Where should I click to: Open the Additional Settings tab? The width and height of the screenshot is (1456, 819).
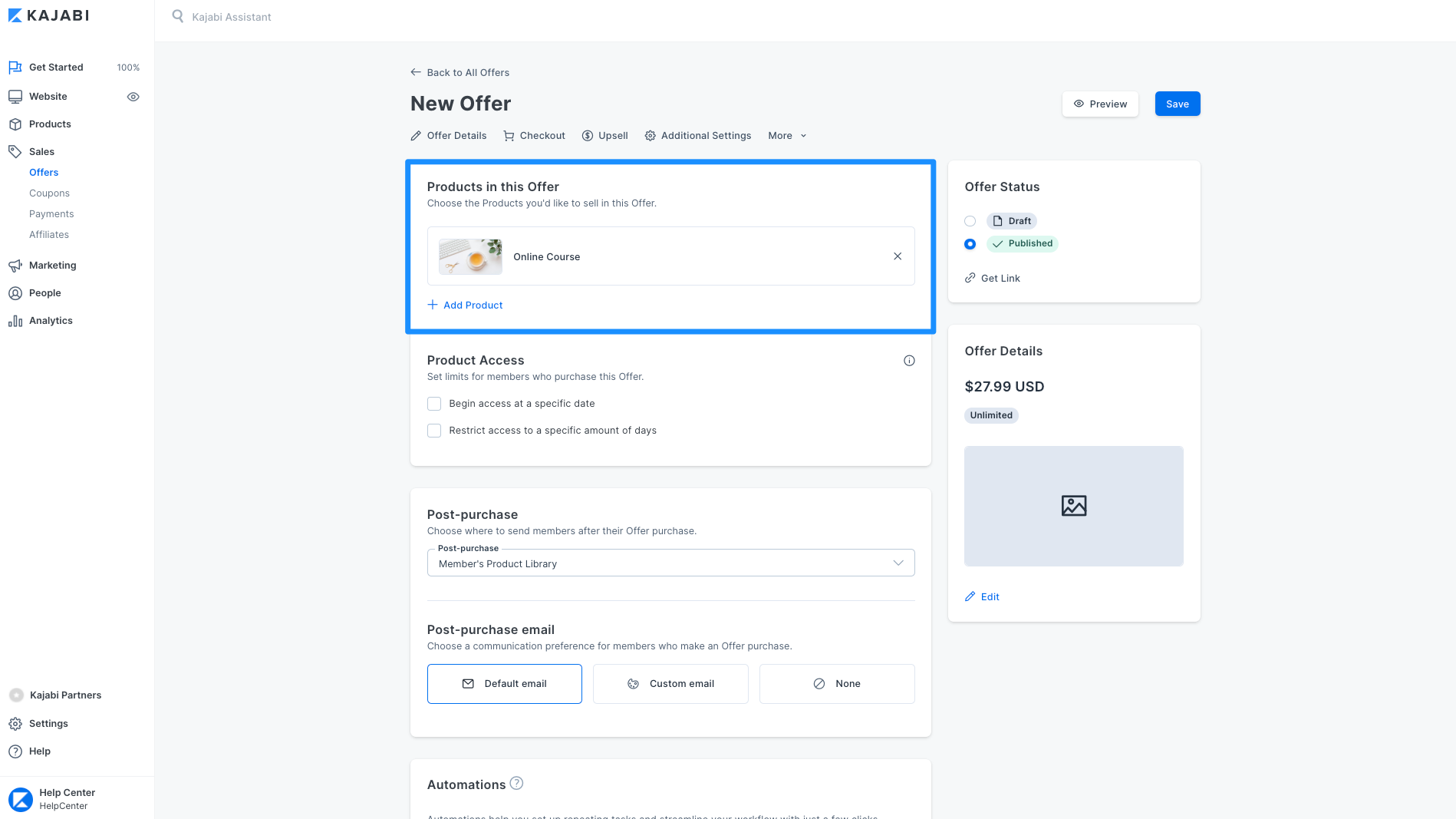point(698,136)
